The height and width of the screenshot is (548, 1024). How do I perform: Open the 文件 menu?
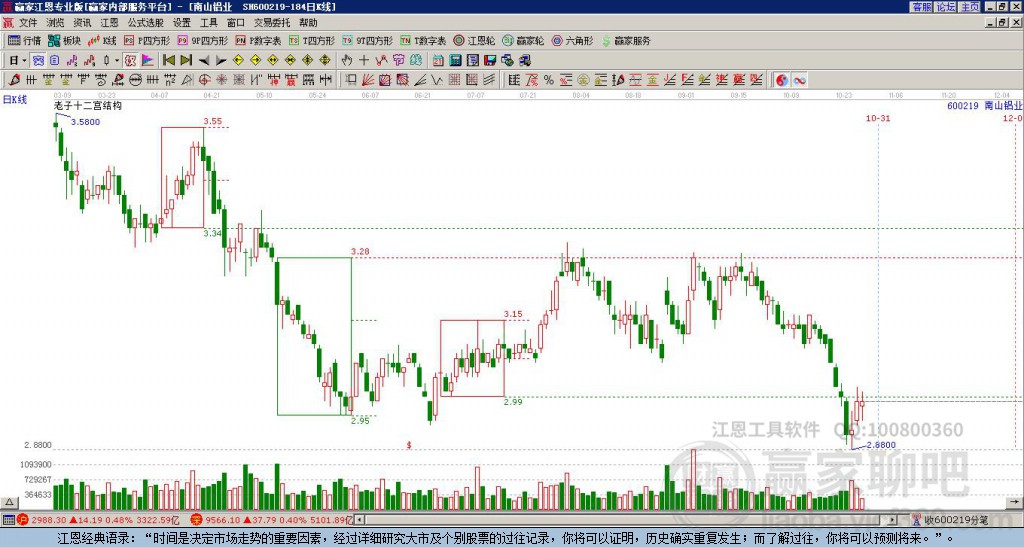tap(27, 23)
